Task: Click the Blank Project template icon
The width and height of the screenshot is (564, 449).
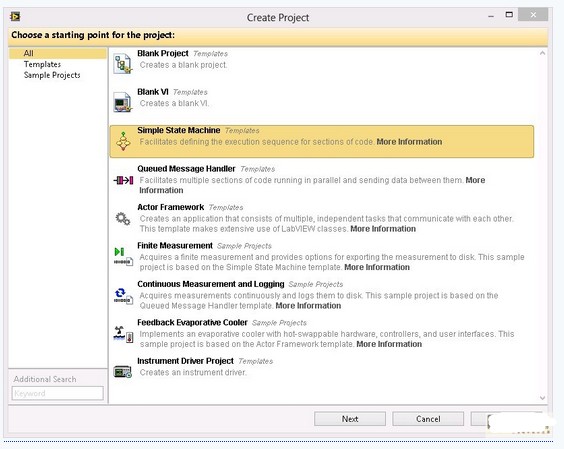Action: tap(123, 64)
